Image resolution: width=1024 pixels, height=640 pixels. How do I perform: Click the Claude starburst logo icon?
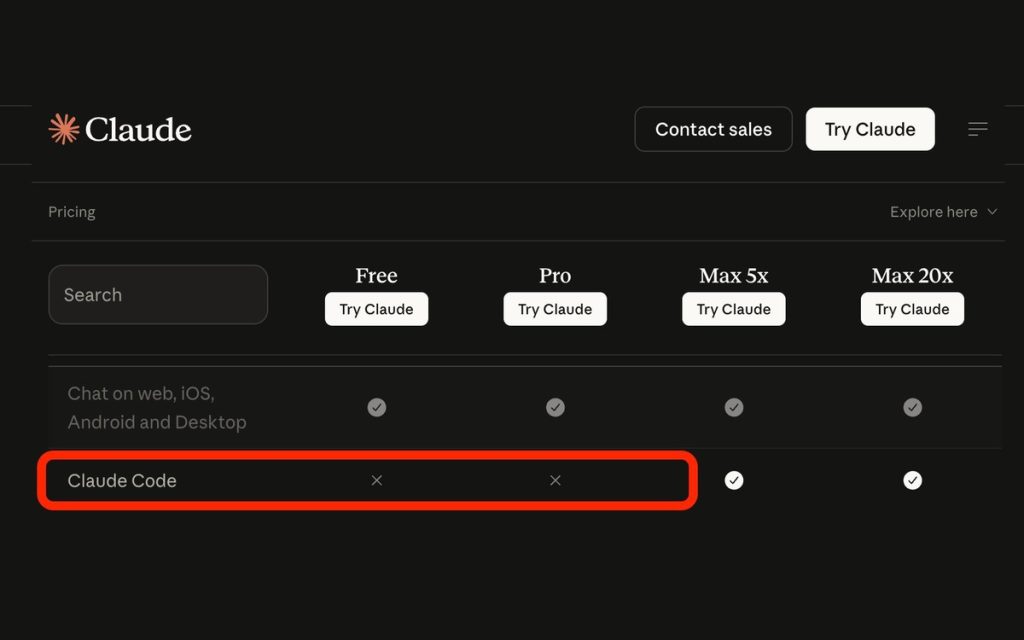(64, 129)
